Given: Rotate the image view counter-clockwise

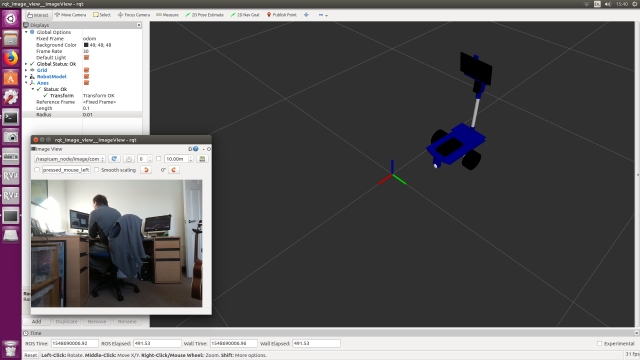Looking at the screenshot, I should click(x=146, y=170).
